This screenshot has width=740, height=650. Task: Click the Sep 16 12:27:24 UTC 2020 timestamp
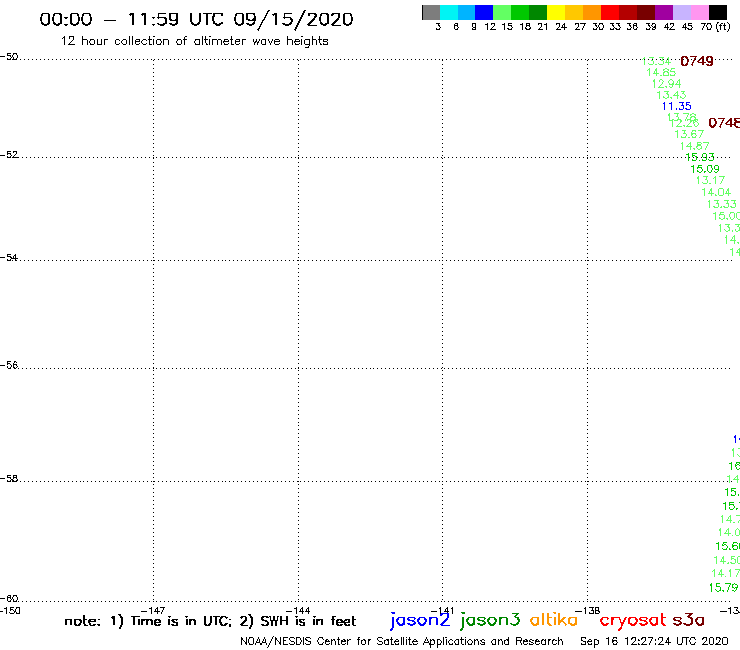[x=654, y=641]
